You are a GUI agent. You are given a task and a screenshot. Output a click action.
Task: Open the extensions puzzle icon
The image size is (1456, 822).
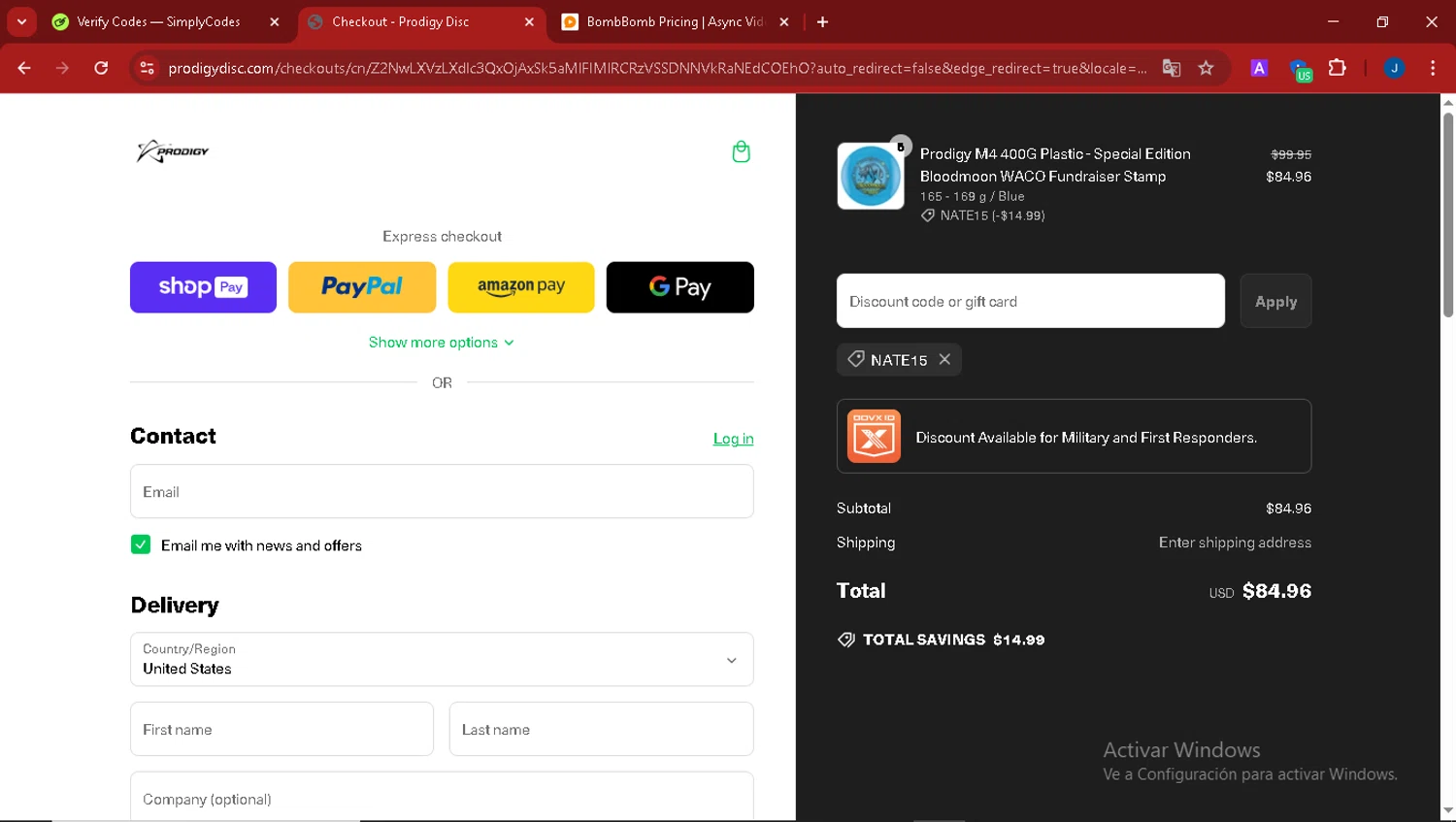click(1338, 68)
